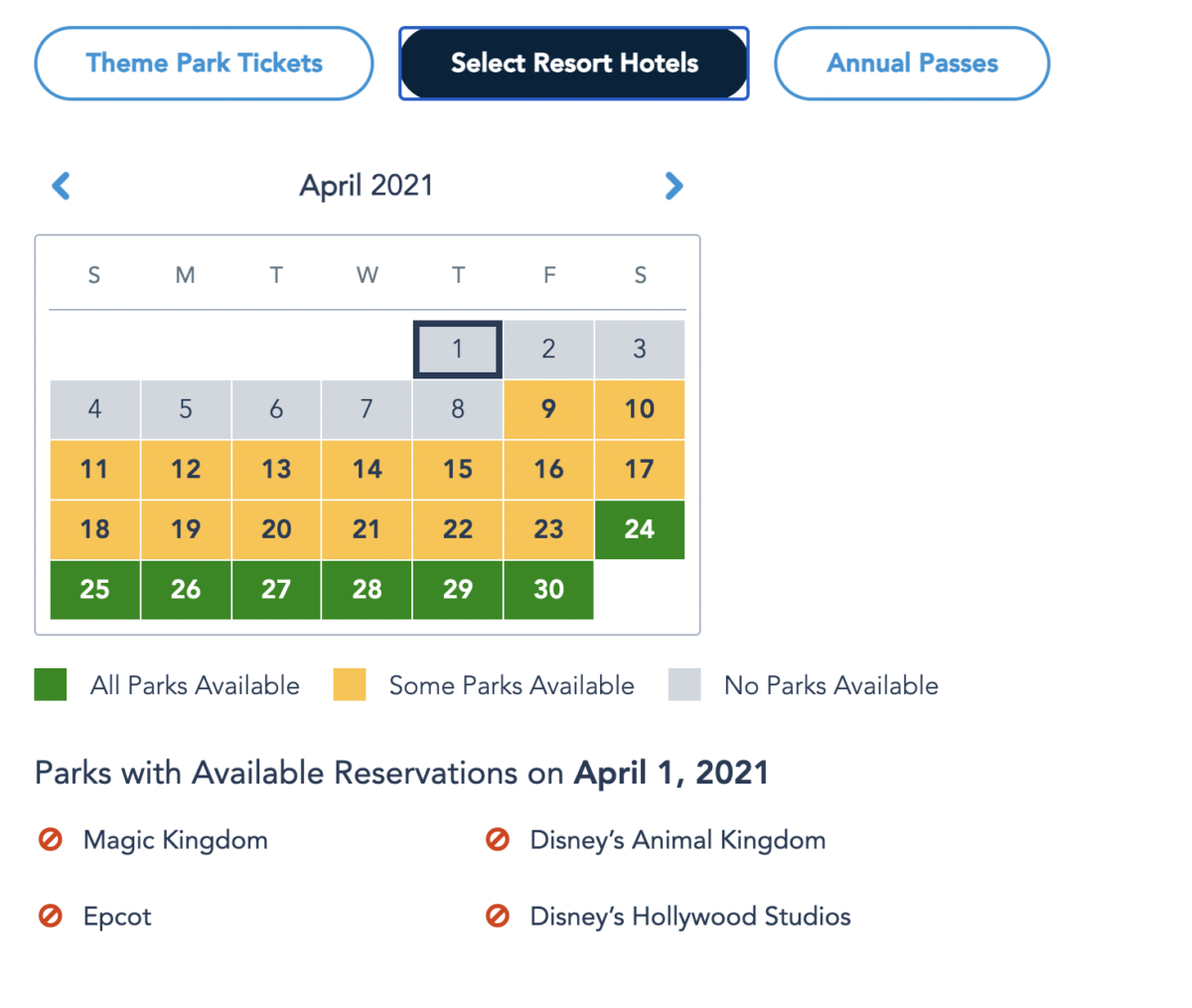The height and width of the screenshot is (1008, 1192).
Task: Select April 5 on the calendar
Action: [186, 409]
